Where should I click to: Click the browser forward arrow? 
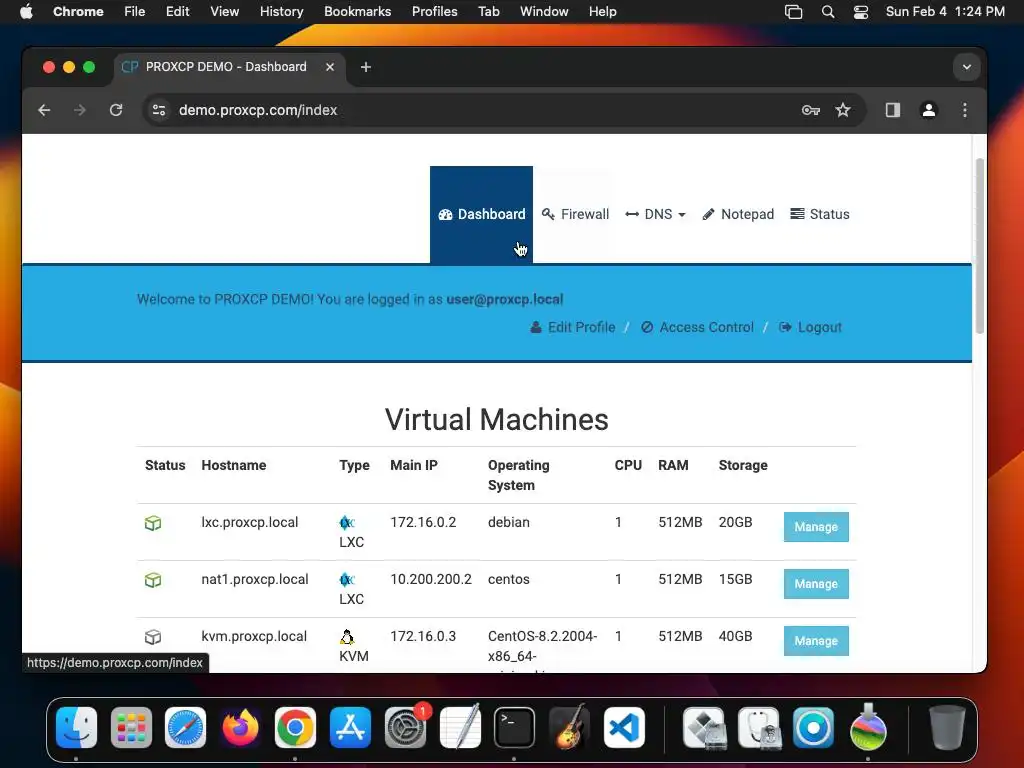pos(80,110)
